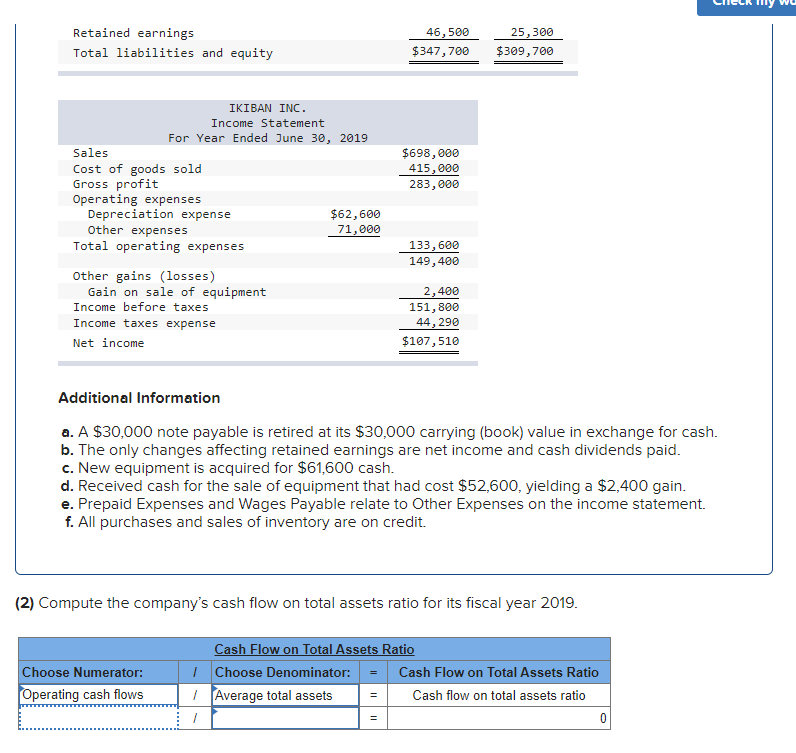The height and width of the screenshot is (753, 796).
Task: Click income taxes expense 44,290
Action: 437,322
